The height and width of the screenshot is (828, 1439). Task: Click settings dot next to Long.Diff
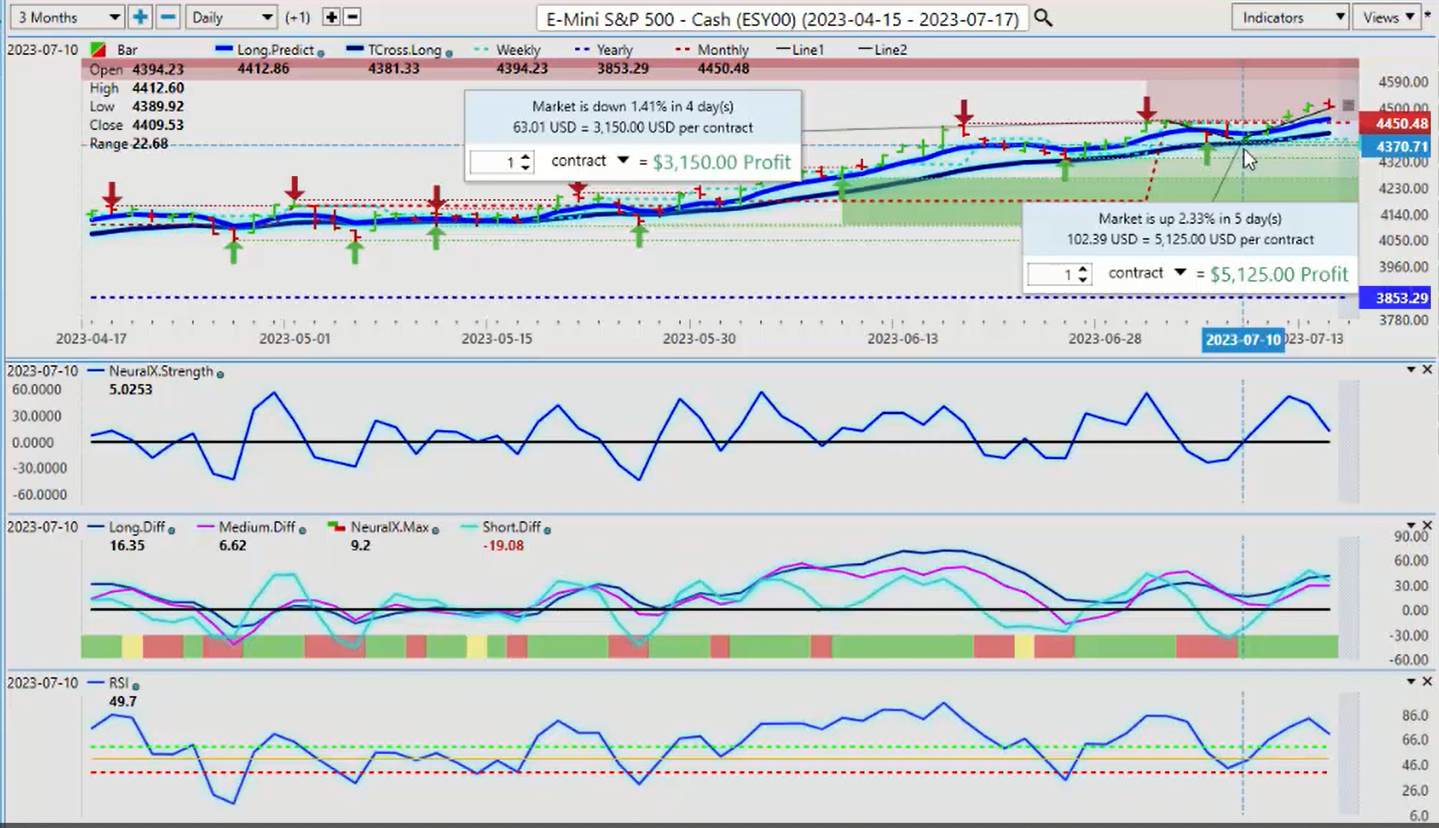173,530
